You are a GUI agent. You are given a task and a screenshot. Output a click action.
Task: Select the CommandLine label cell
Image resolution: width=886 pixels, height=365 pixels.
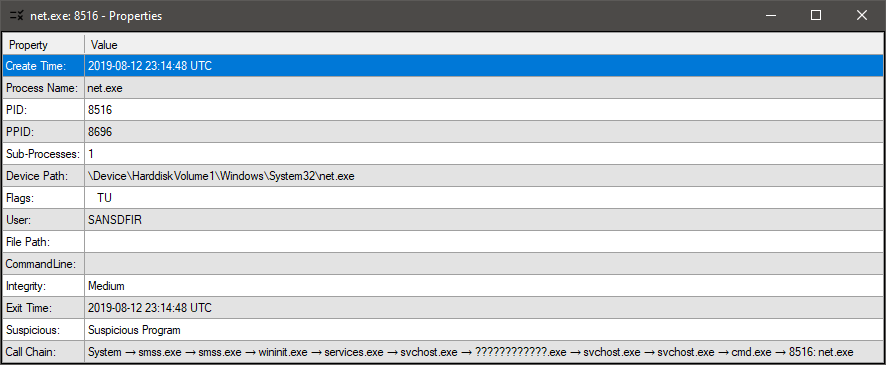click(x=43, y=264)
